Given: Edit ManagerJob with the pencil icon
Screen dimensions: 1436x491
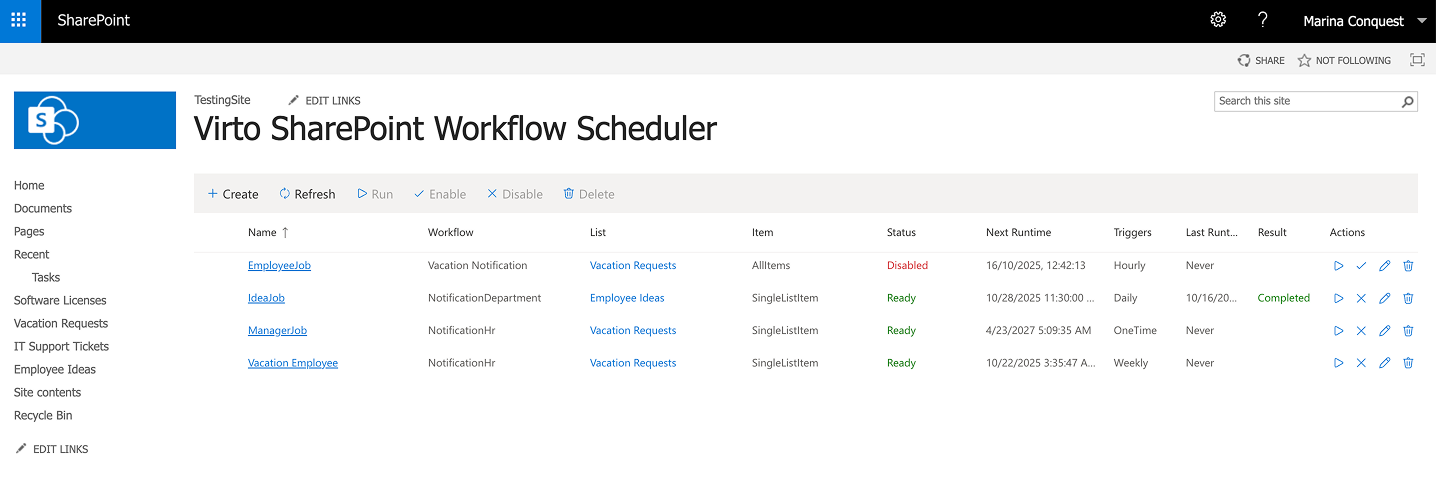Looking at the screenshot, I should click(1385, 331).
